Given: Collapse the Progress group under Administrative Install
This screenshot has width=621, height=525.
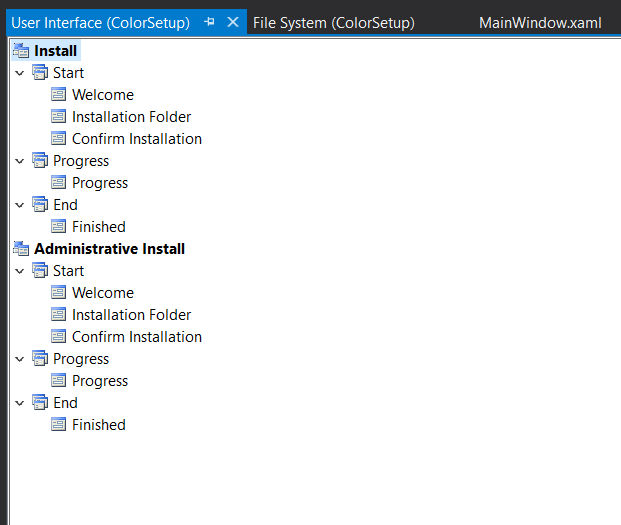Looking at the screenshot, I should pos(19,359).
